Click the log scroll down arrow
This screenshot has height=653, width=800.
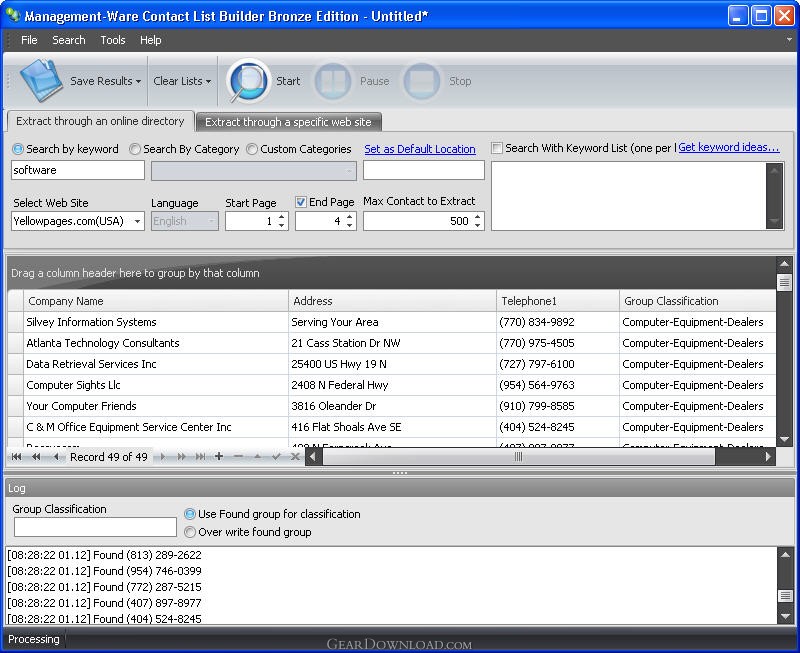[785, 617]
